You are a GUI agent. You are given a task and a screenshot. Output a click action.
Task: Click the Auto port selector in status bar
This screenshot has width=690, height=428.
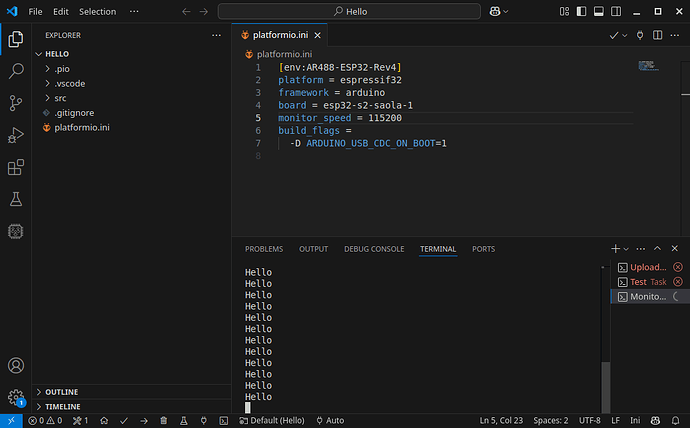[x=330, y=421]
